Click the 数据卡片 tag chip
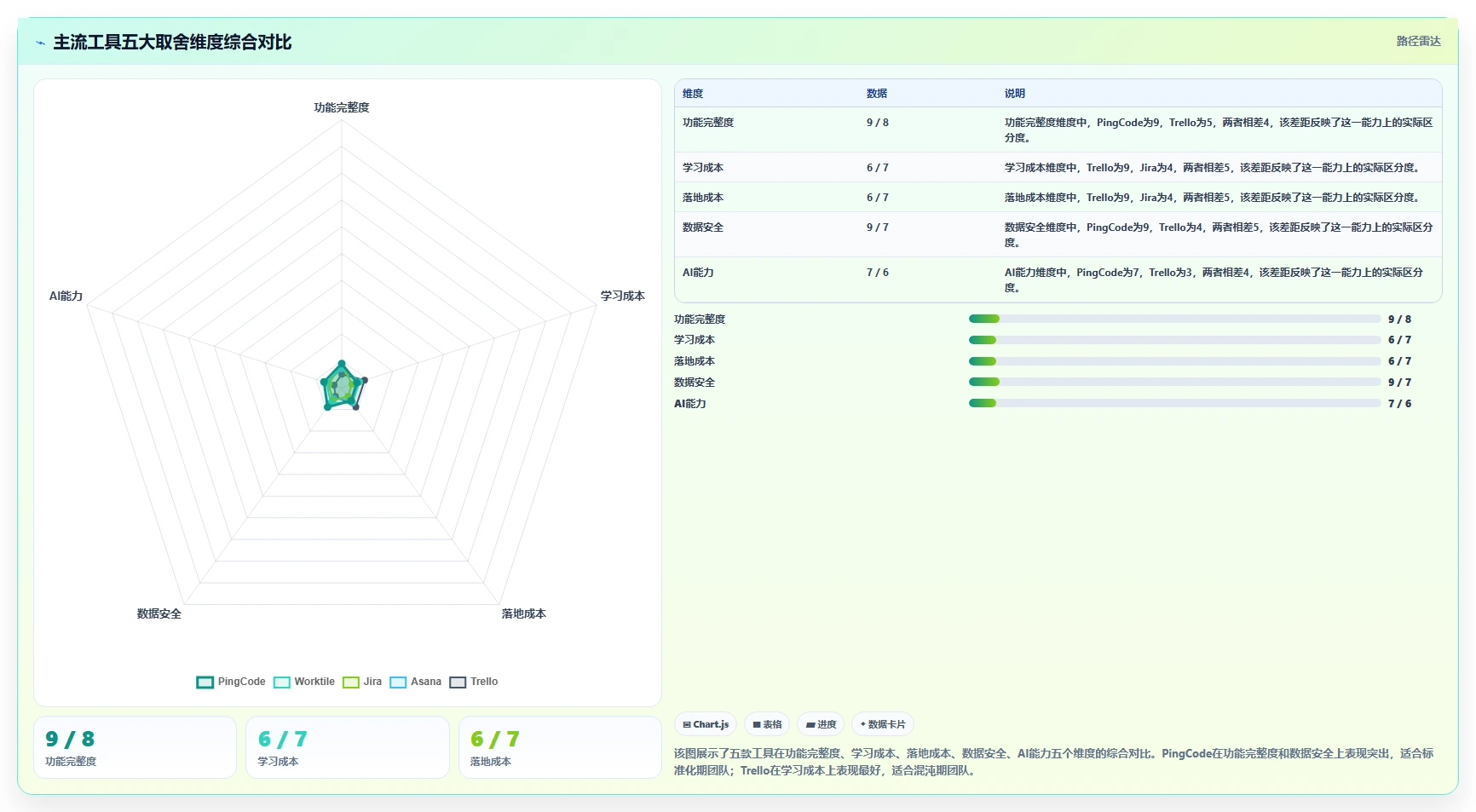 click(883, 724)
